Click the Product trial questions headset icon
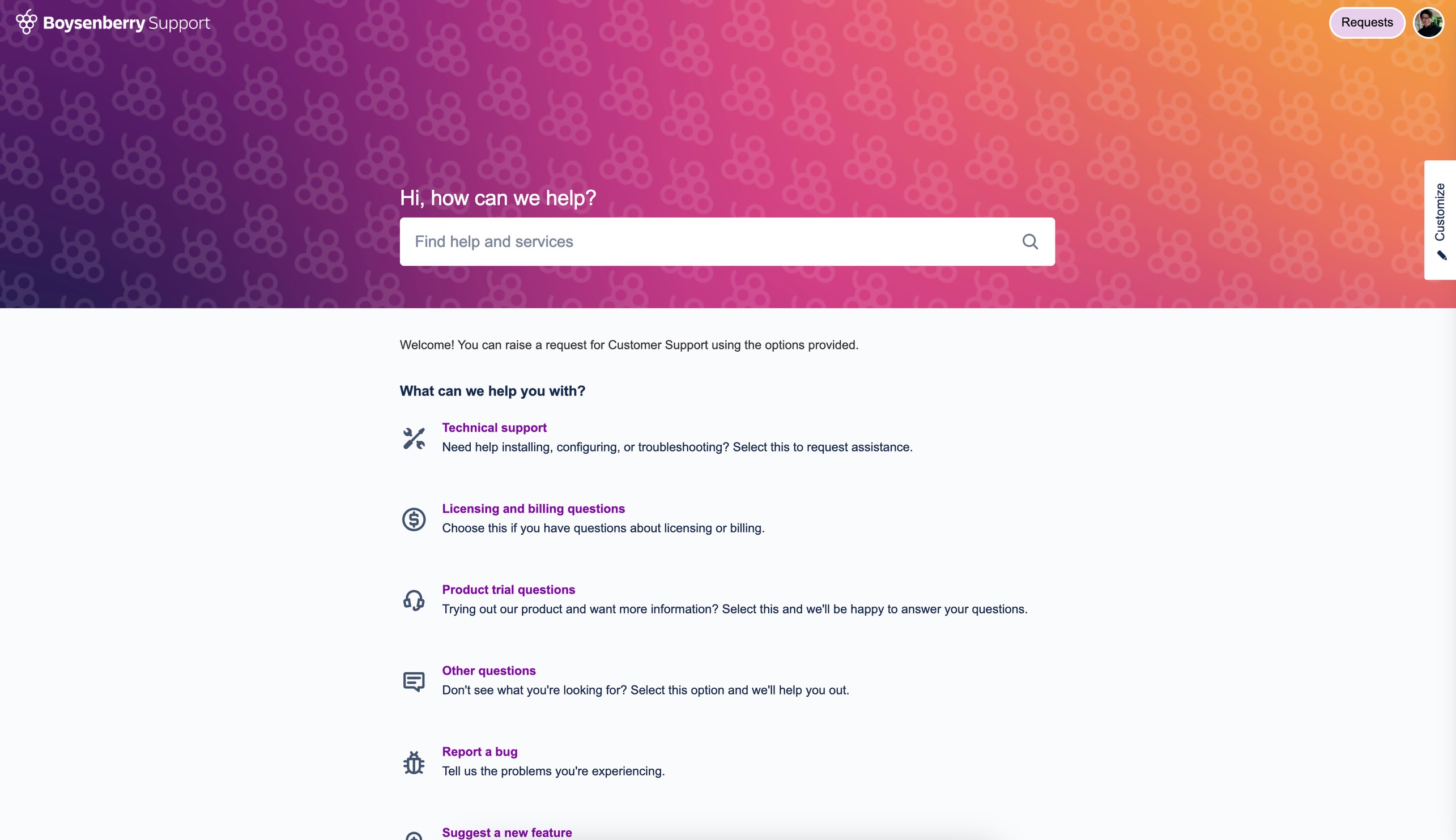Screen dimensions: 1456x840 [x=413, y=599]
